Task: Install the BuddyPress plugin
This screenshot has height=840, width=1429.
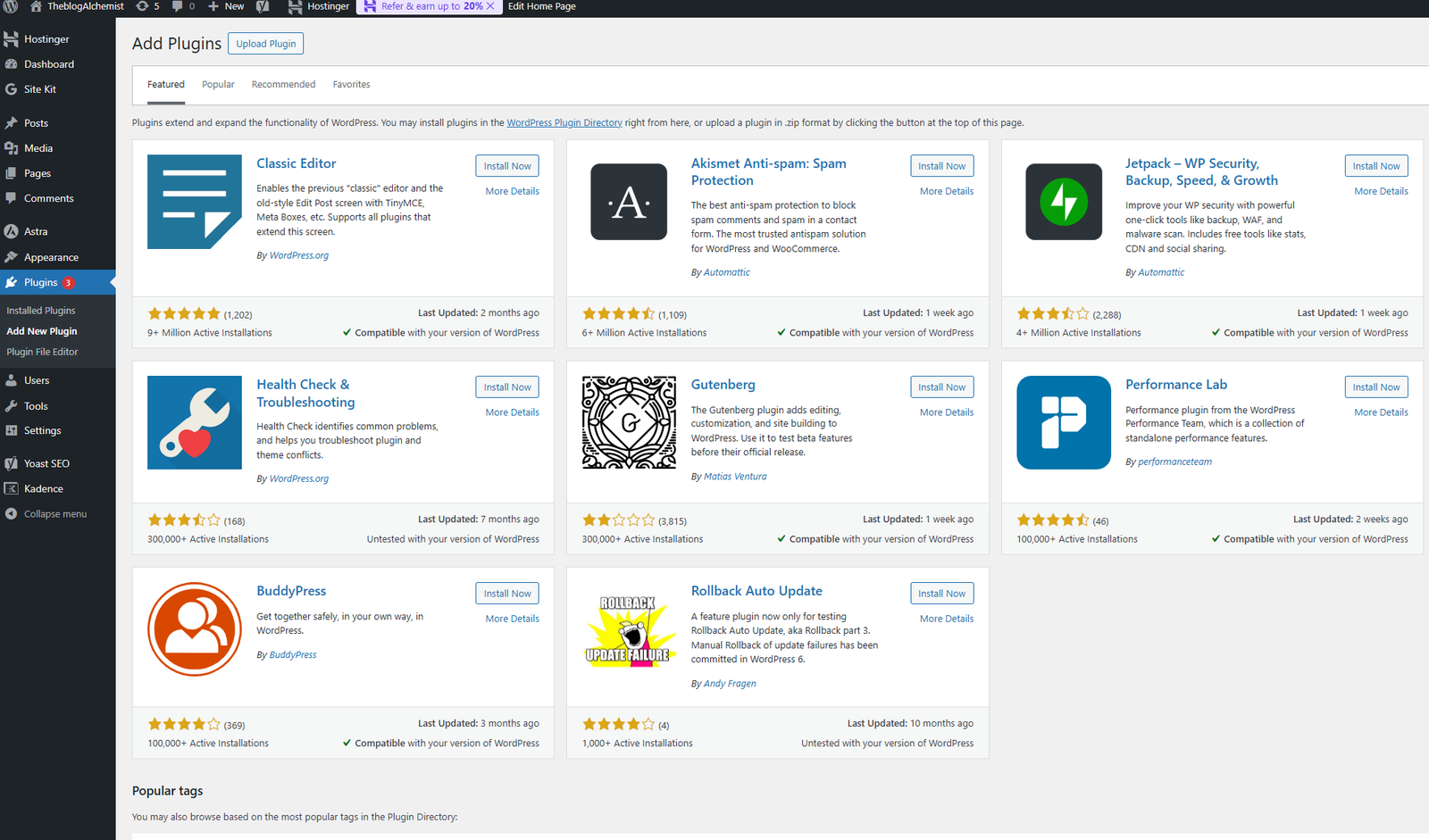Action: (507, 594)
